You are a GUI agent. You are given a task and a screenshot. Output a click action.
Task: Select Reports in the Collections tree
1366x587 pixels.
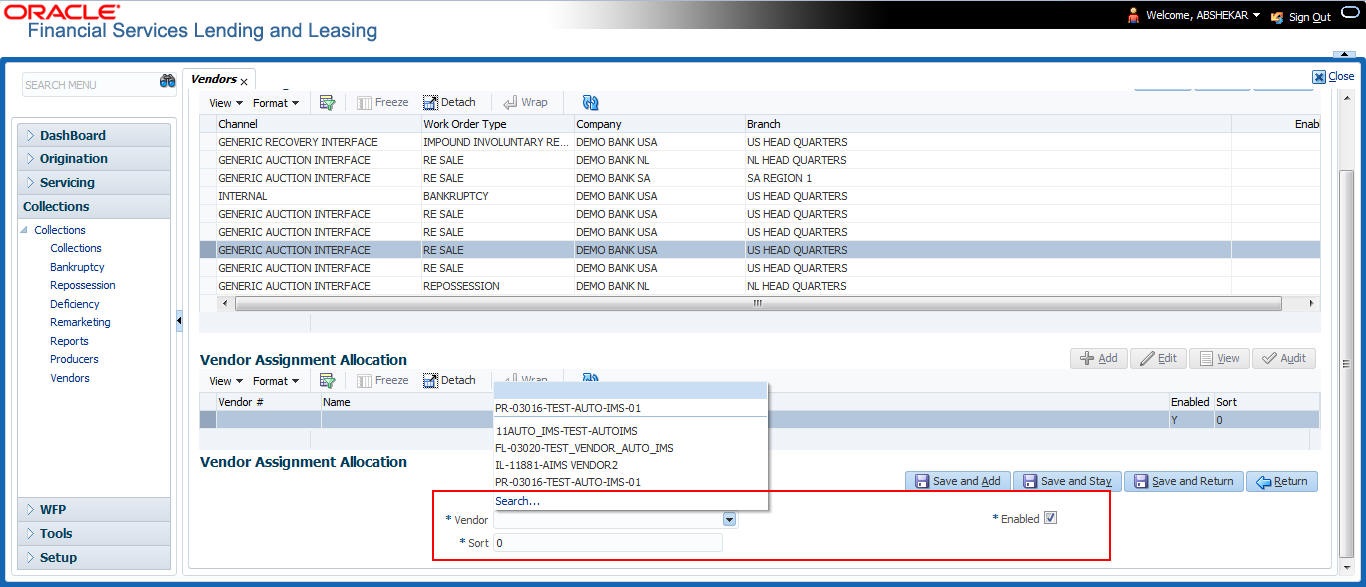[69, 341]
